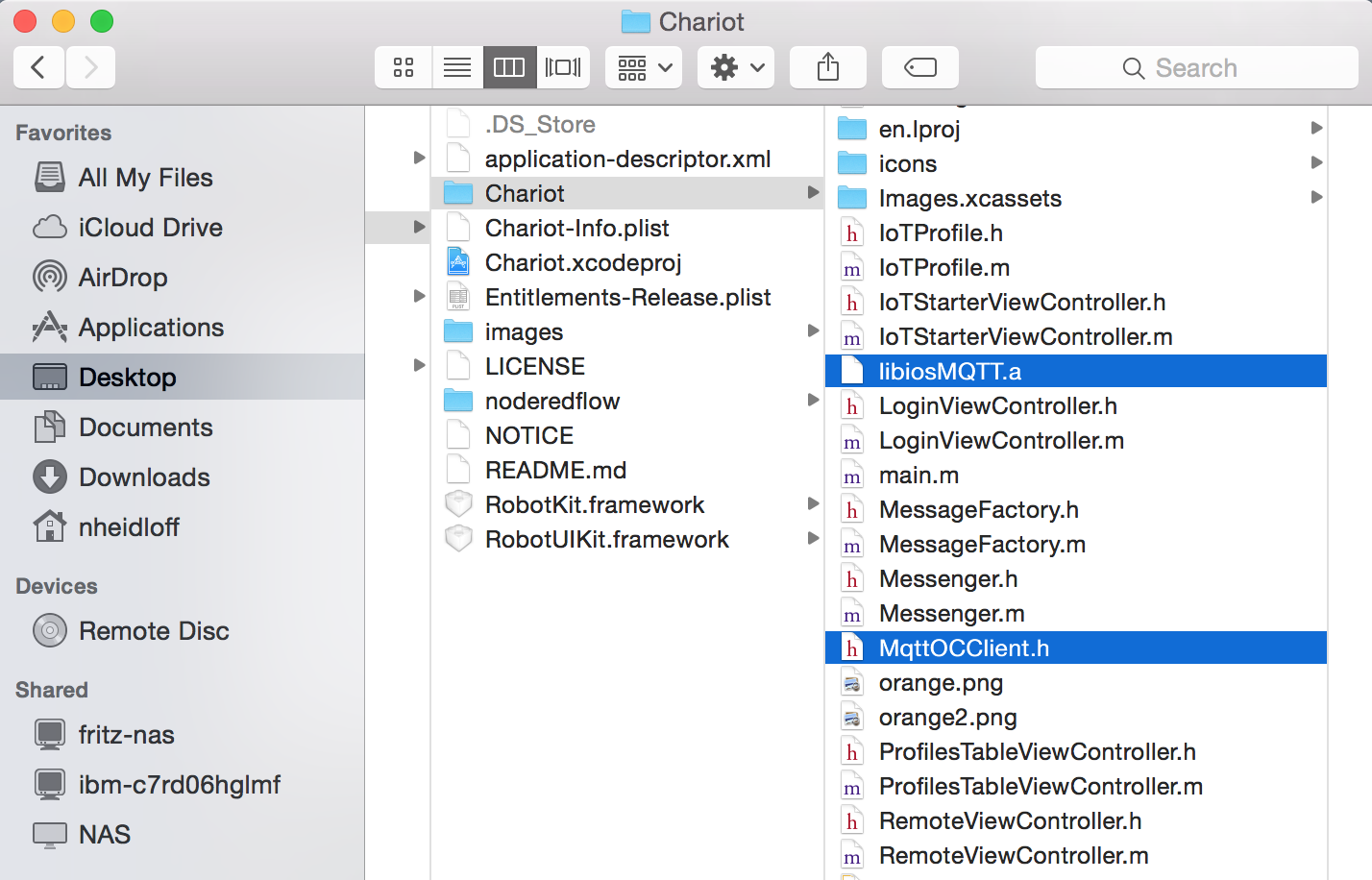This screenshot has width=1372, height=880.
Task: Select the Chariot.xcodeproj file icon
Action: 458,262
